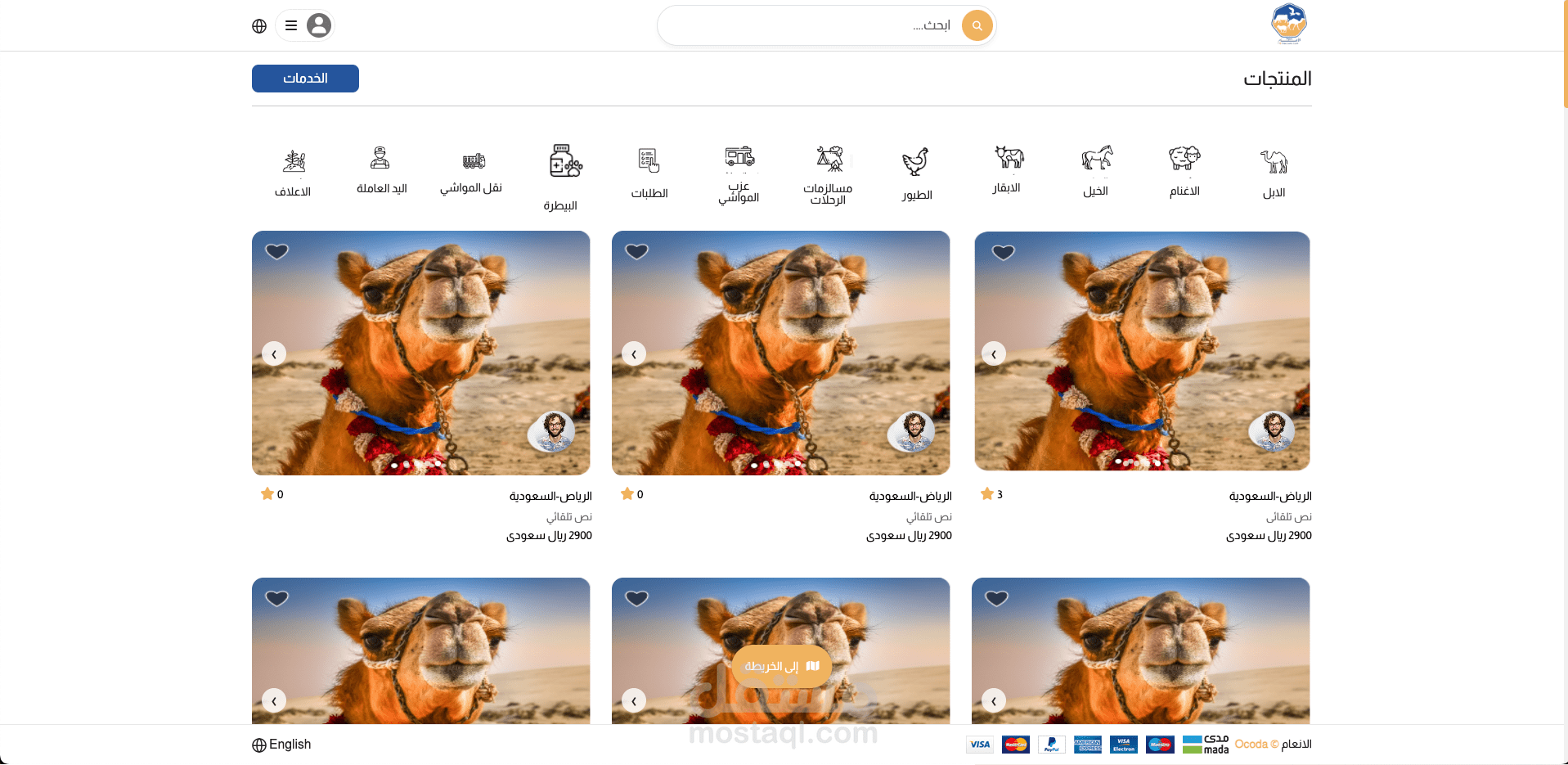This screenshot has height=765, width=1568.
Task: Click the VISA logo at footer's left end
Action: click(x=980, y=745)
